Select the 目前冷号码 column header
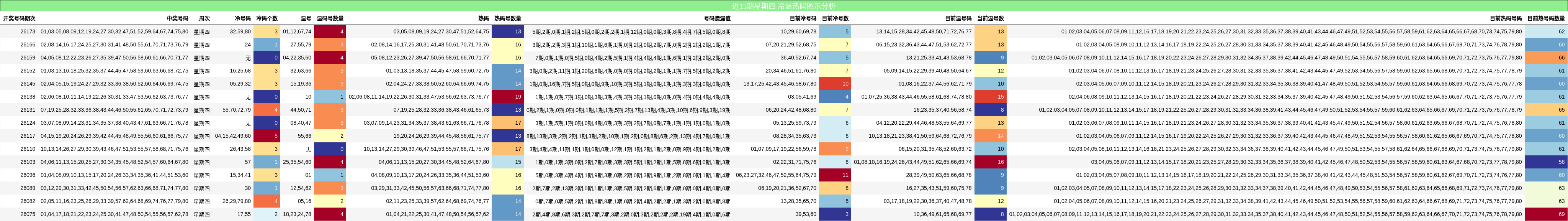 point(802,19)
